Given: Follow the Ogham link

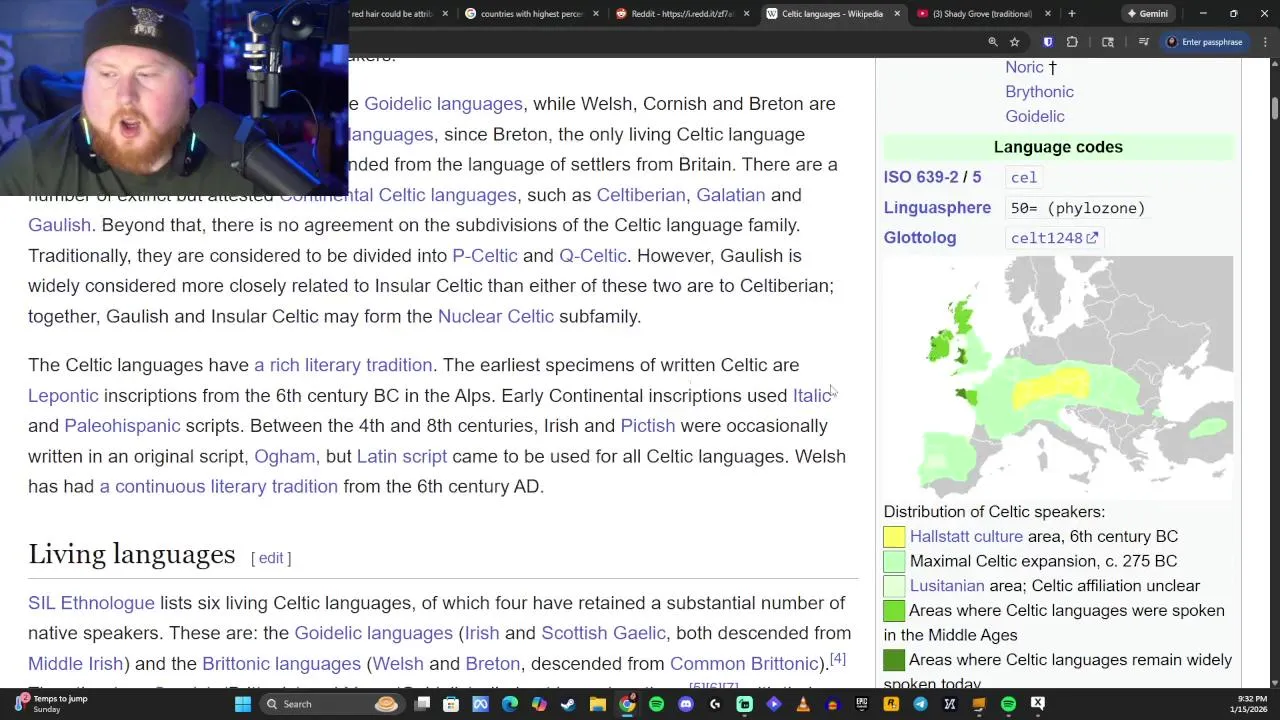Looking at the screenshot, I should coord(284,456).
